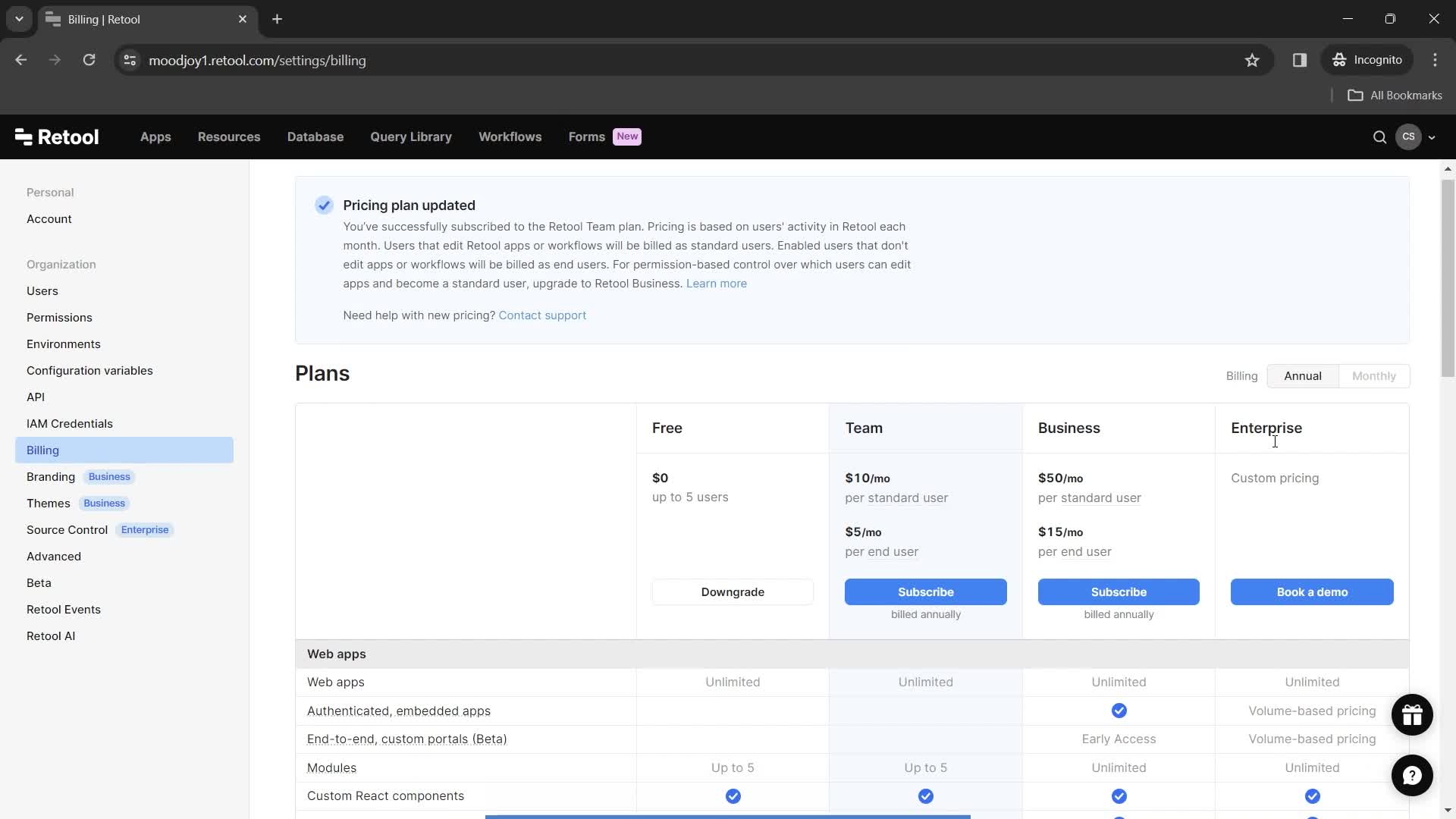
Task: Follow the Learn more link
Action: pyautogui.click(x=717, y=284)
